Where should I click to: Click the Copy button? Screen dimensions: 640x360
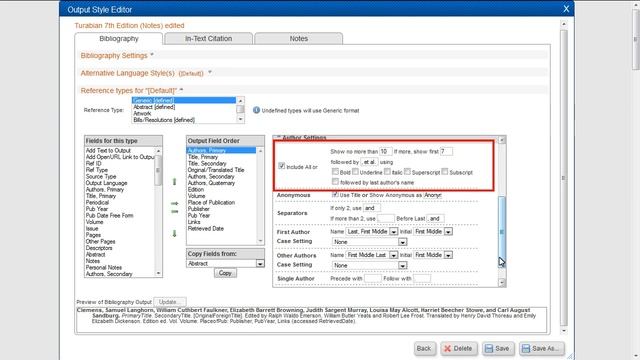point(225,273)
